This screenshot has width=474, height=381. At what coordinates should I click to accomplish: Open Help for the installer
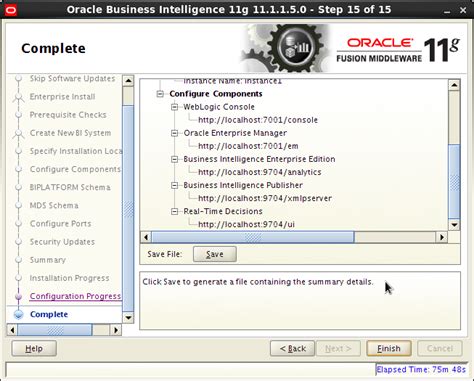[x=34, y=349]
